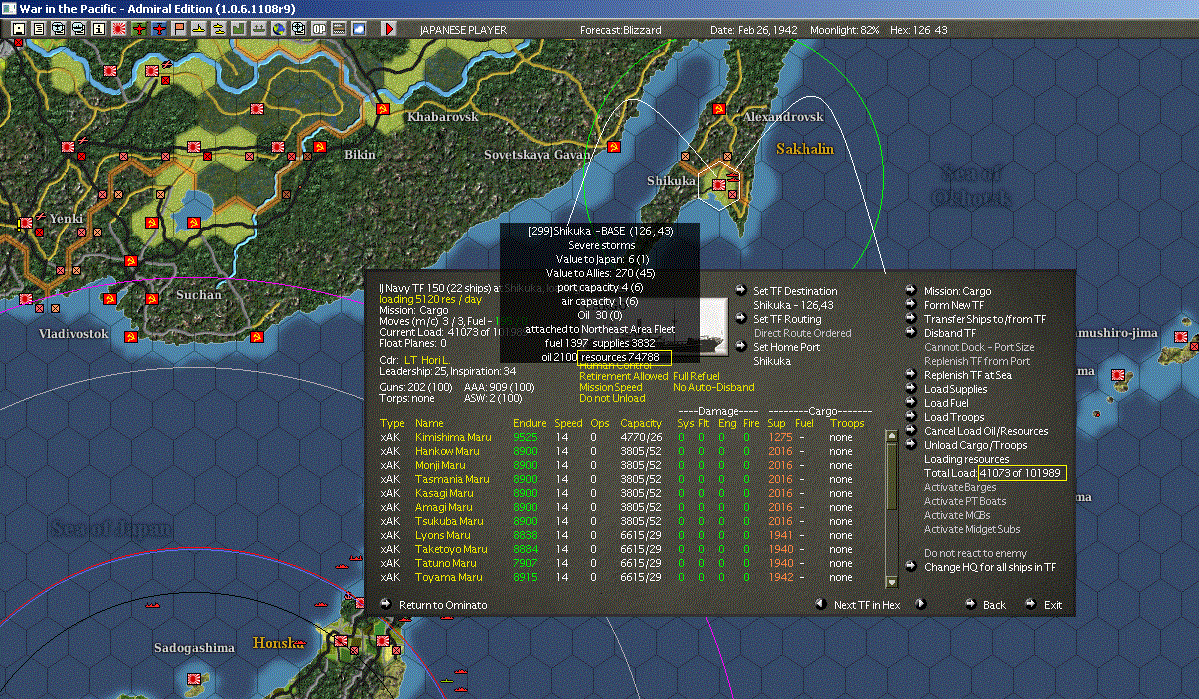Click Cancel Load Oil/Resources
The width and height of the screenshot is (1199, 699).
point(986,431)
